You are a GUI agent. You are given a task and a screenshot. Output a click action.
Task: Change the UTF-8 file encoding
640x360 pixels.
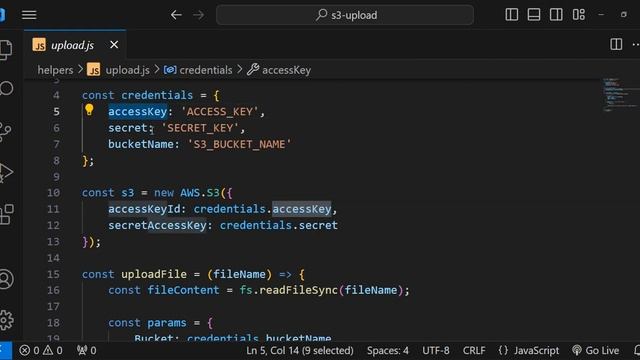click(436, 351)
